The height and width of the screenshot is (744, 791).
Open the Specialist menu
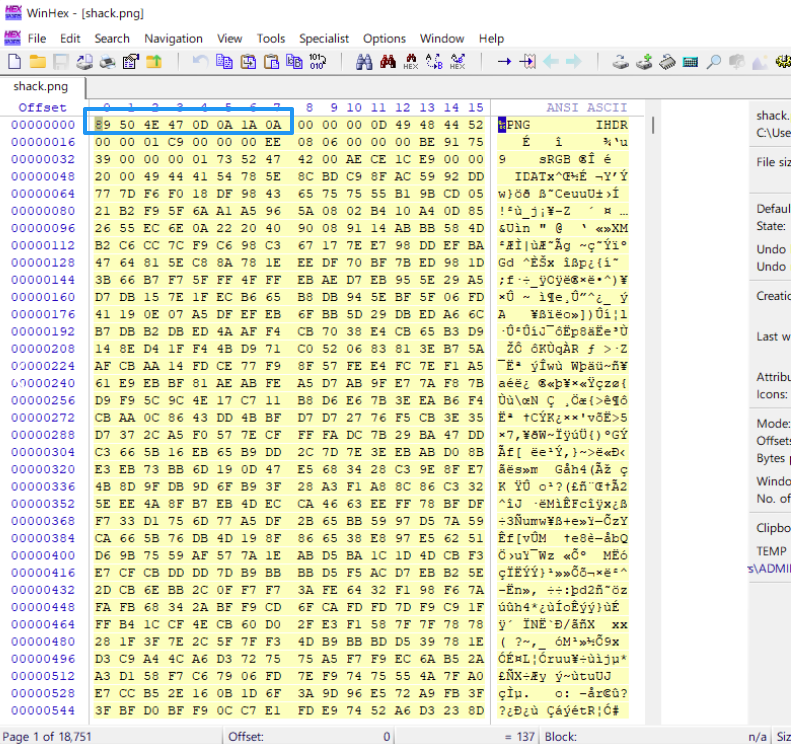(324, 38)
